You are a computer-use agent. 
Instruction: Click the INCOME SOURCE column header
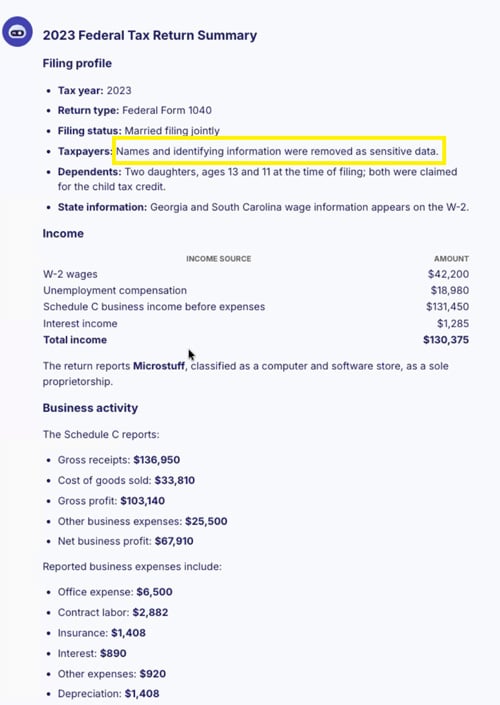[219, 259]
